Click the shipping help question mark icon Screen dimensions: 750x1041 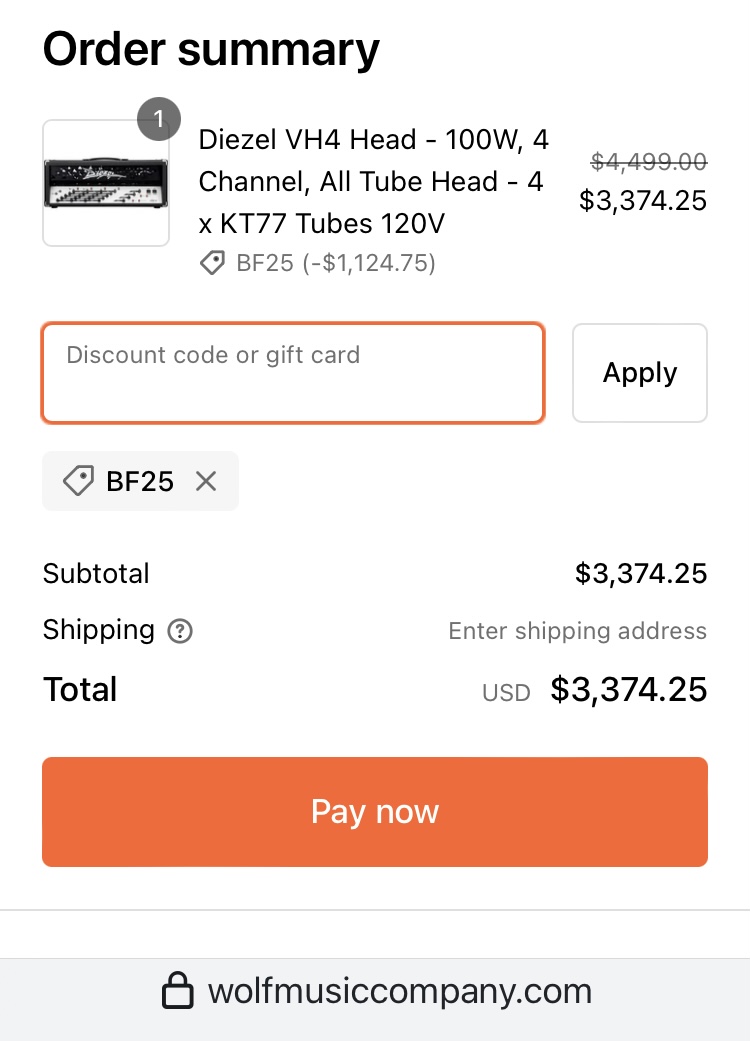[x=180, y=631]
